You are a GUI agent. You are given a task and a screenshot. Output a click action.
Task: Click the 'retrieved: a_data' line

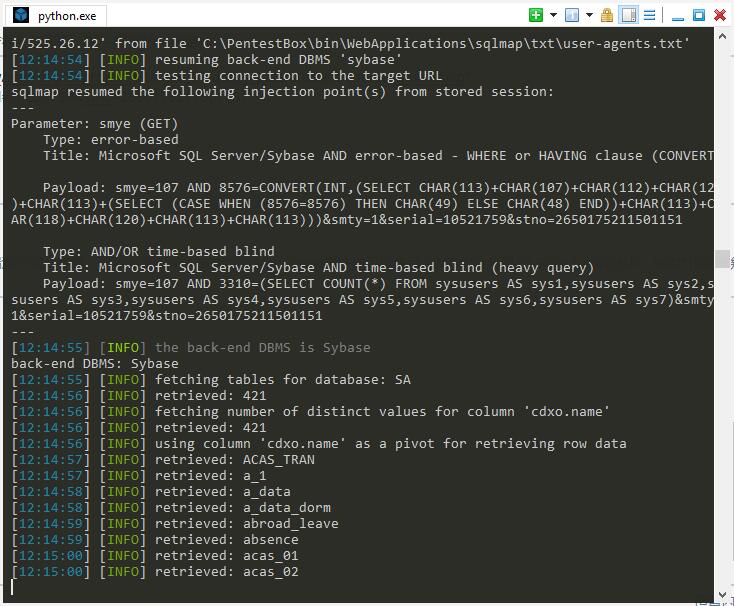pyautogui.click(x=151, y=491)
